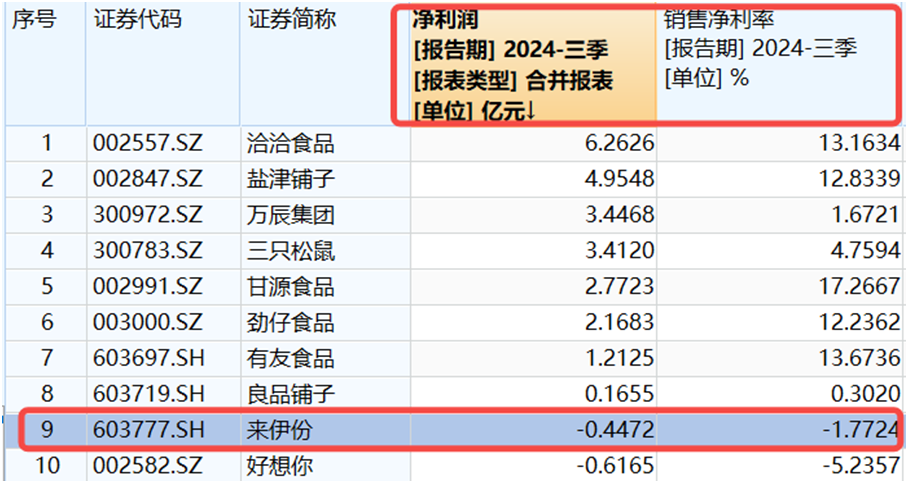Select net profit value -0.4472
Image resolution: width=908 pixels, height=483 pixels.
click(614, 430)
